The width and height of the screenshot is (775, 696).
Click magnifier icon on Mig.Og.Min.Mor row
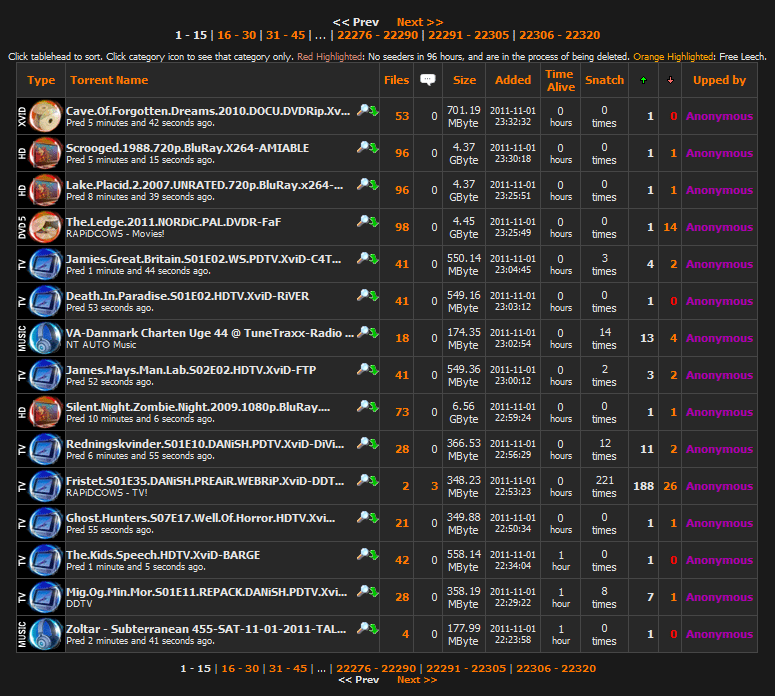tap(363, 591)
